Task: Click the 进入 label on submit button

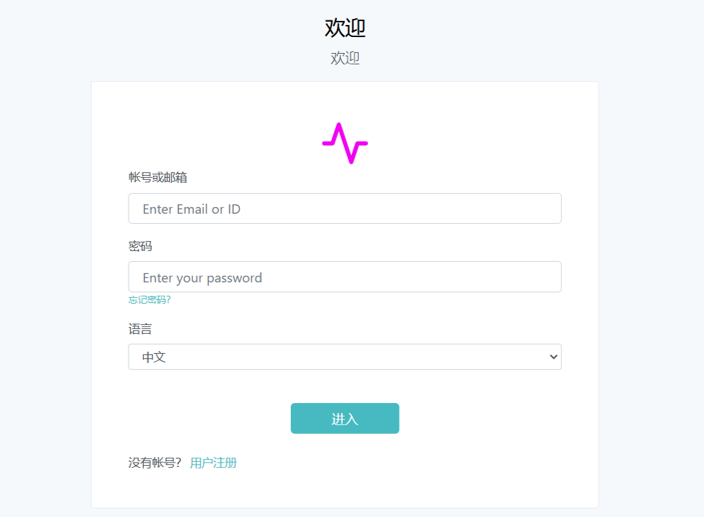Action: point(345,419)
